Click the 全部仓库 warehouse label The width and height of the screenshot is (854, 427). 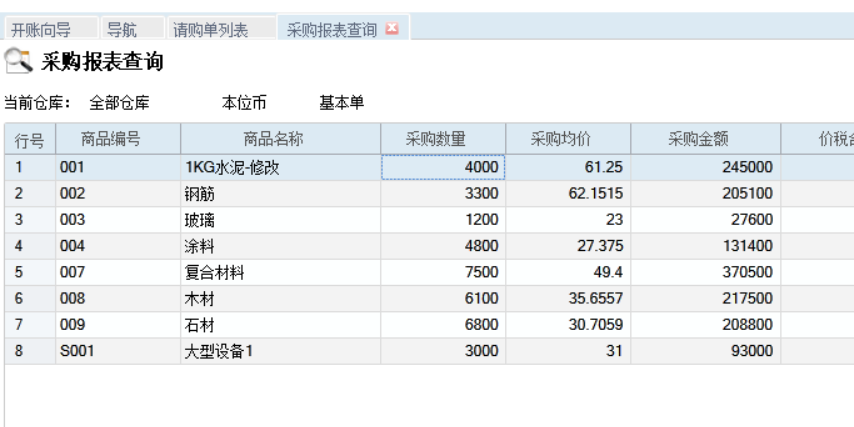[x=120, y=102]
